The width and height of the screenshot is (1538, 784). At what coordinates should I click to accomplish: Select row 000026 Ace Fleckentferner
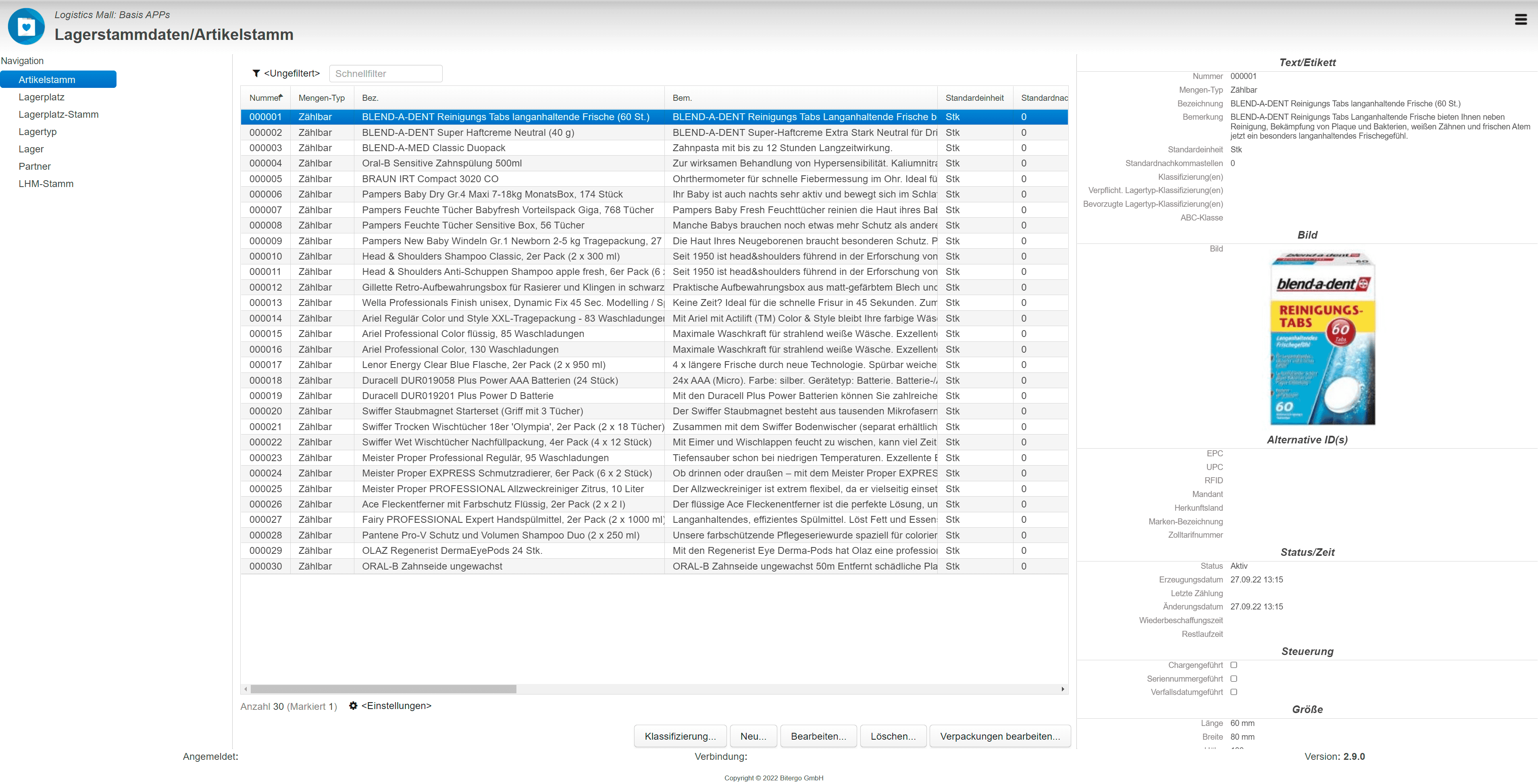tap(654, 505)
